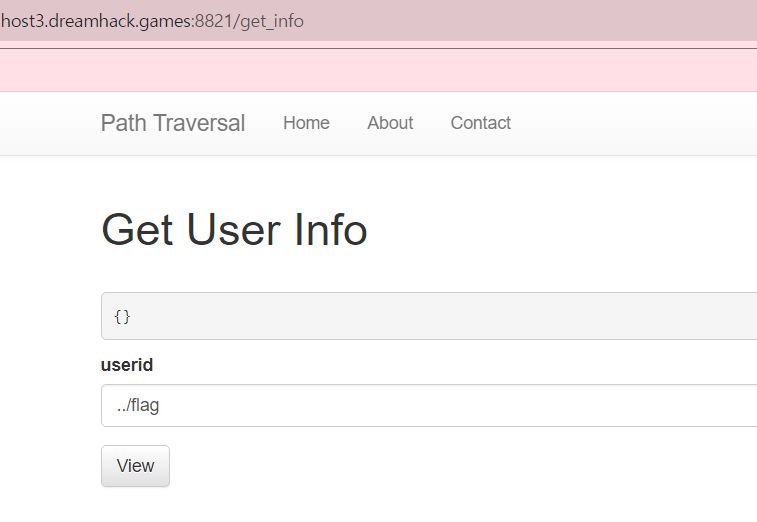
Task: Click the Get User Info heading
Action: (234, 230)
